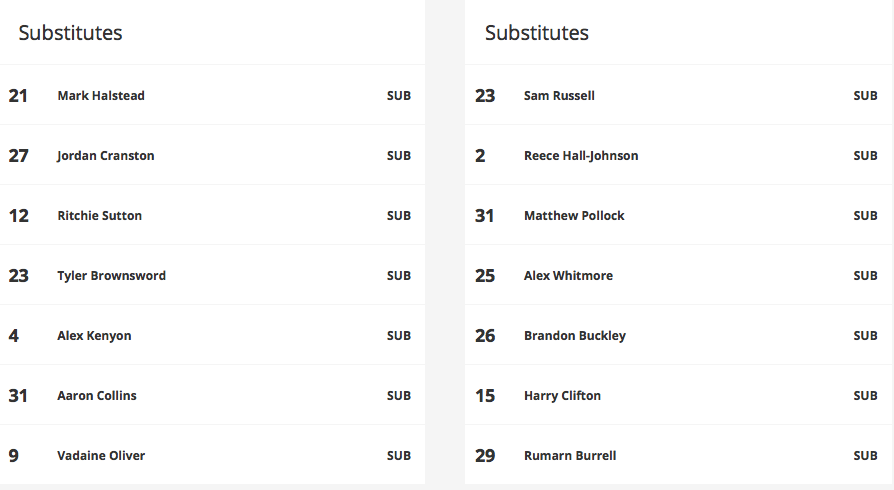
Task: Click squad number 9 for Vadaine Oliver
Action: [14, 455]
